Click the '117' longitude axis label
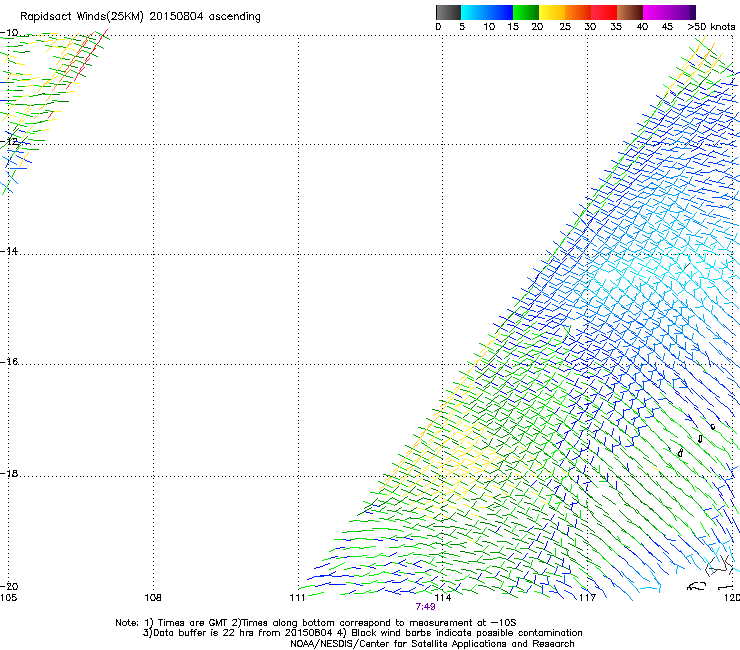Screen dimensions: 740x650 [x=588, y=598]
